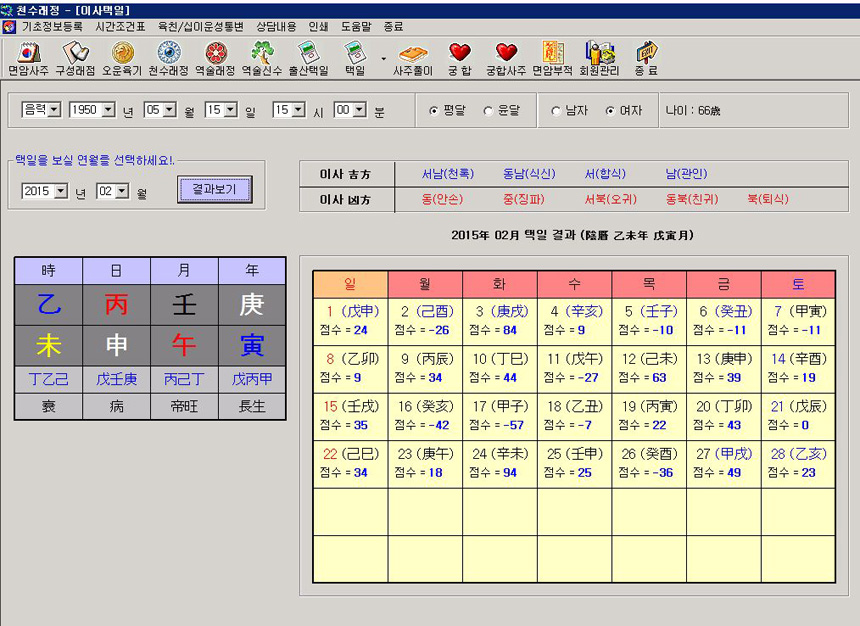
Task: Open the 회원관리 members icon
Action: (x=599, y=58)
